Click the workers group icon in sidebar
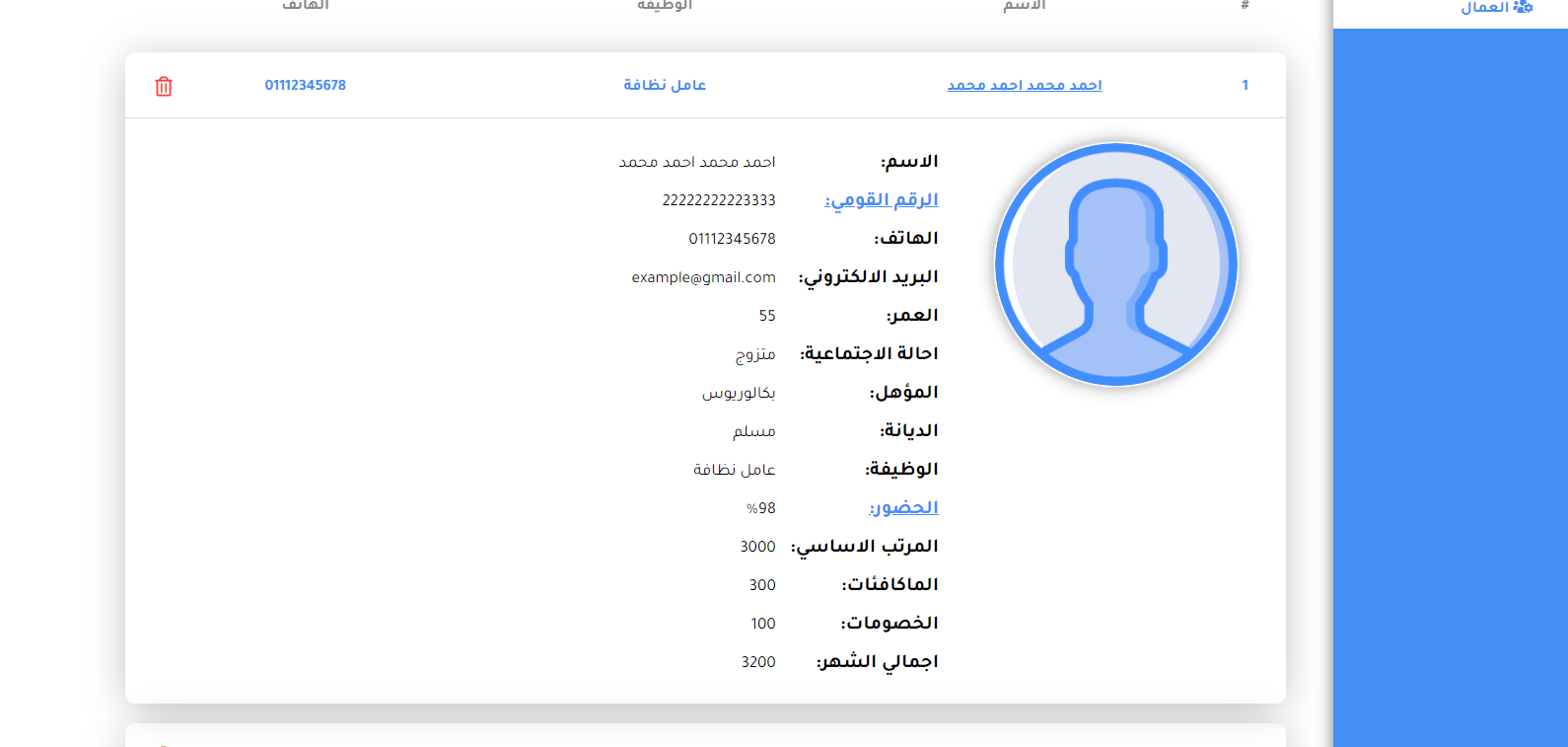 pyautogui.click(x=1523, y=7)
